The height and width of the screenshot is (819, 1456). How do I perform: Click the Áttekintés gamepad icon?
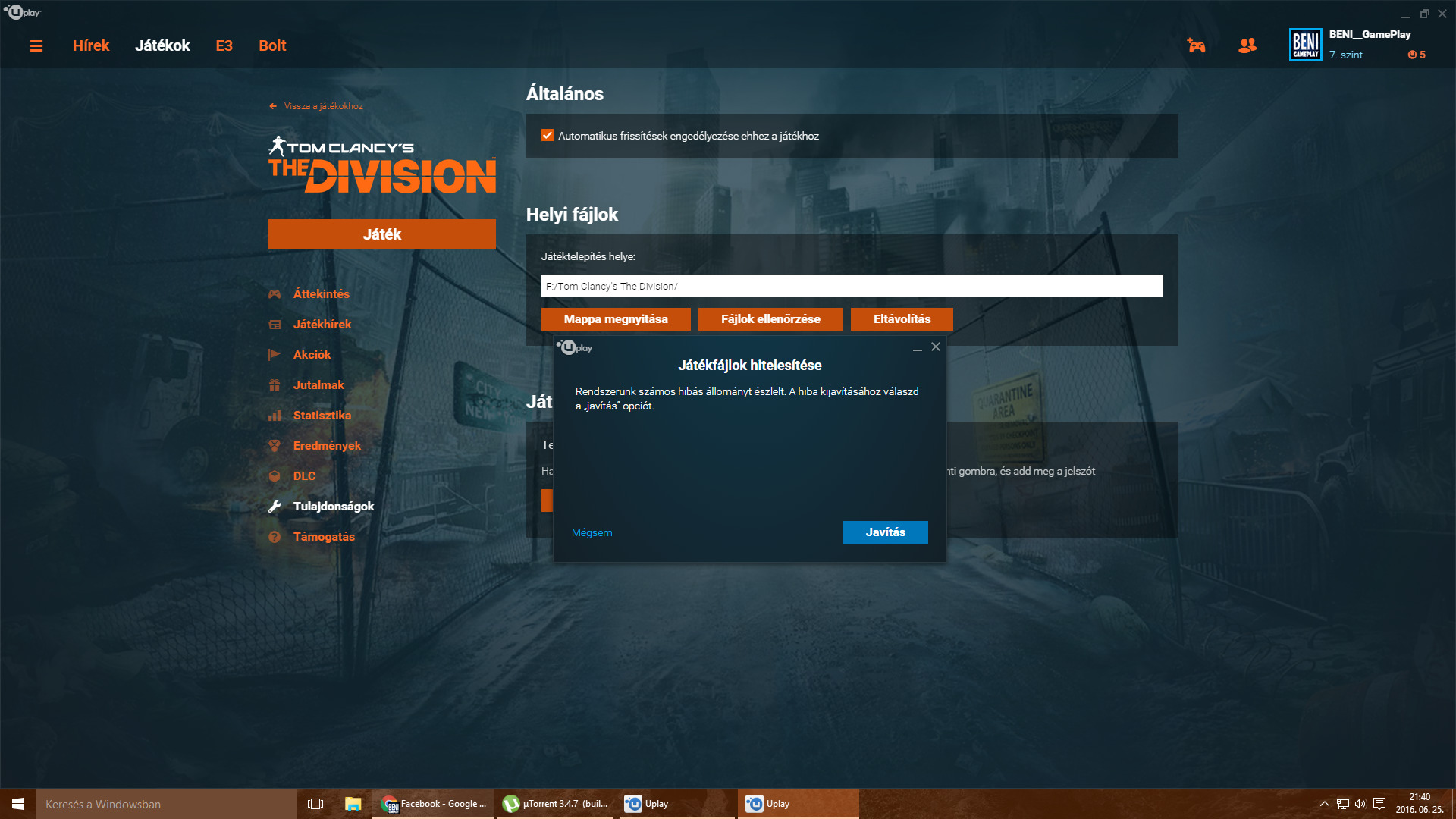275,294
